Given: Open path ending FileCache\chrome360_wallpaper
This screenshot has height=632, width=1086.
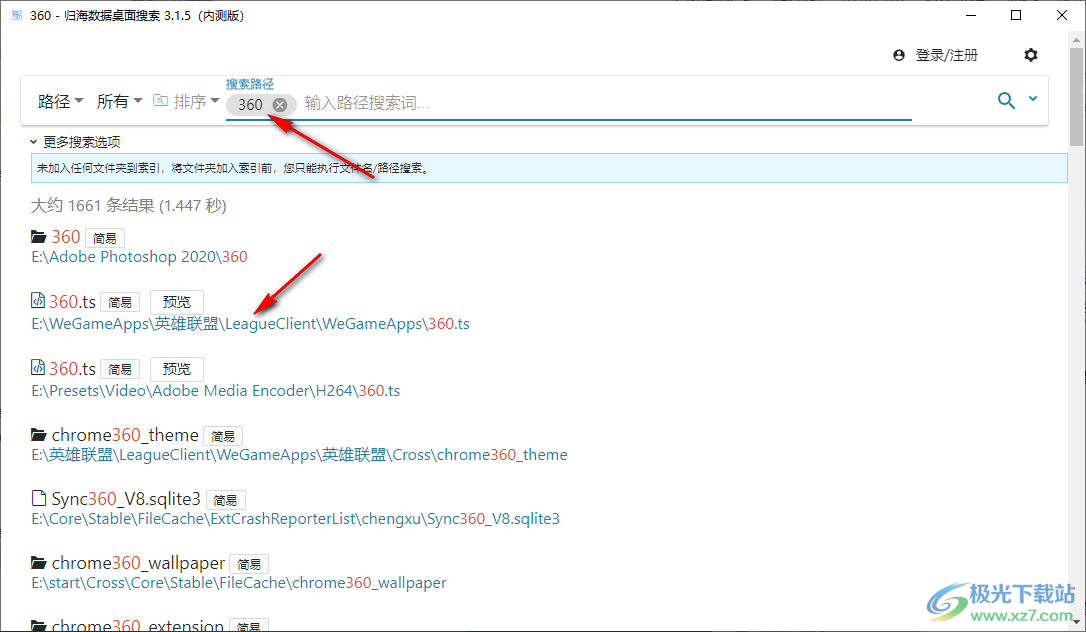Looking at the screenshot, I should coord(239,583).
